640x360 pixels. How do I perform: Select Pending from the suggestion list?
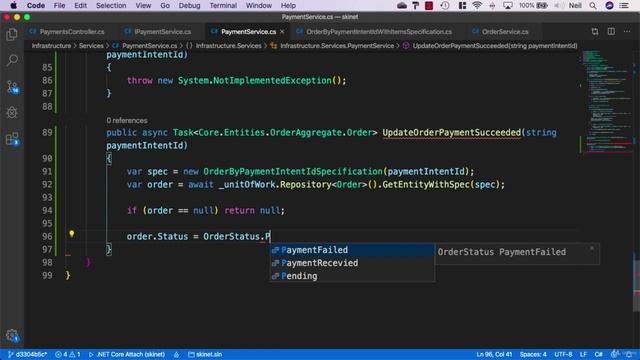point(352,276)
